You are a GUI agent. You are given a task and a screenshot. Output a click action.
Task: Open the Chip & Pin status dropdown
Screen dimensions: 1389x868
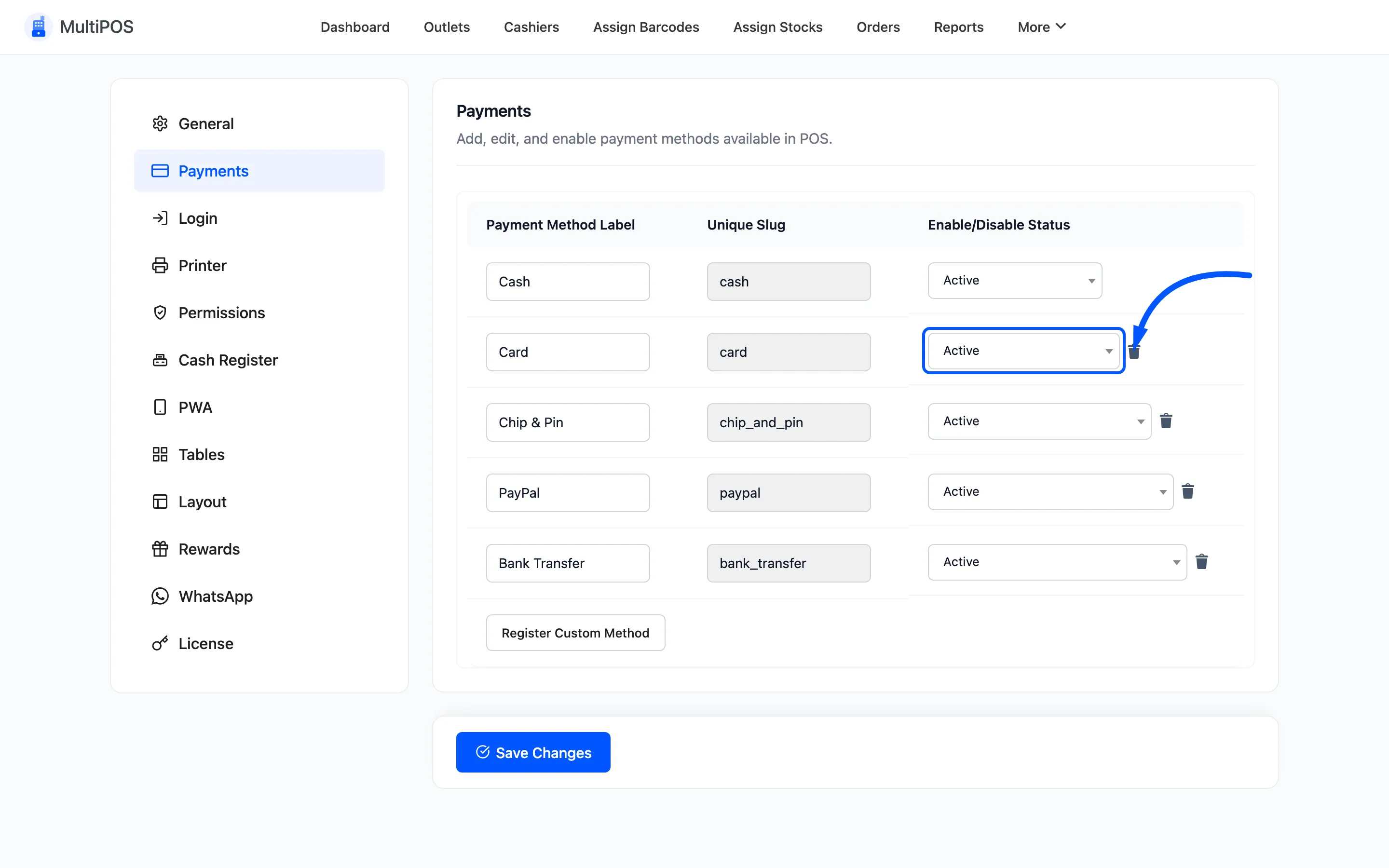(1039, 421)
